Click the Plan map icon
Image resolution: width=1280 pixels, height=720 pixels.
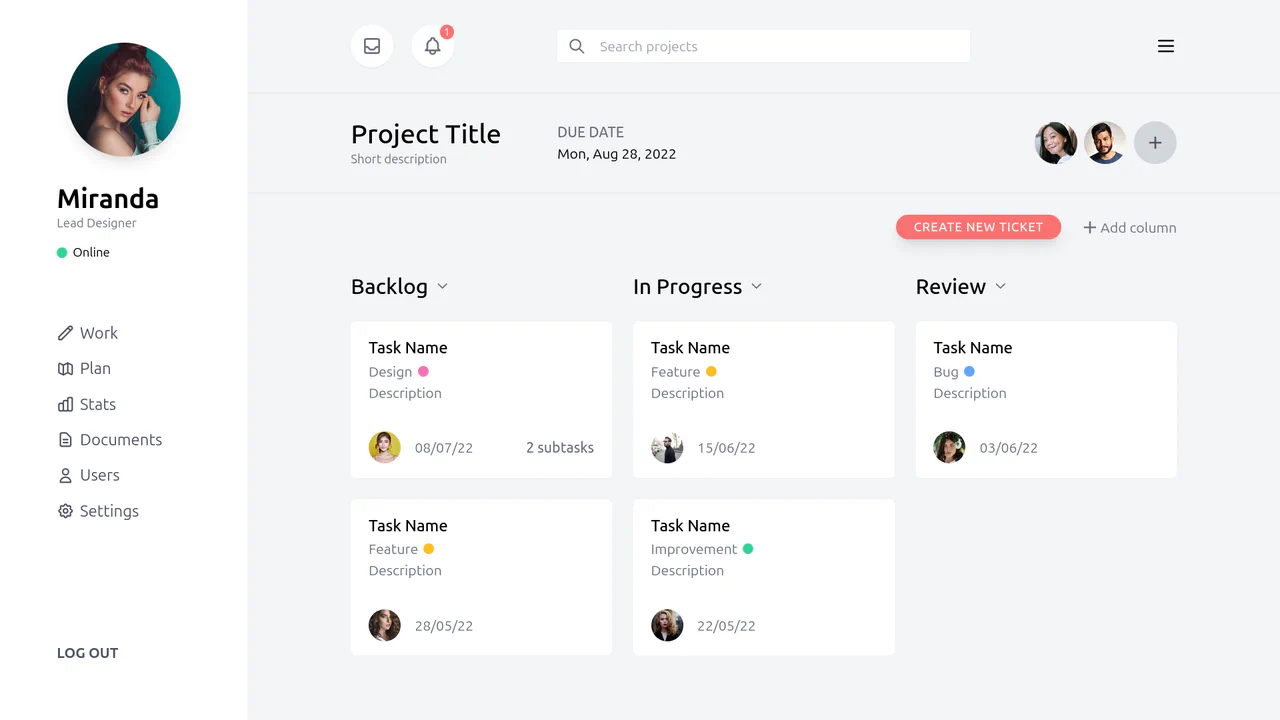tap(65, 369)
